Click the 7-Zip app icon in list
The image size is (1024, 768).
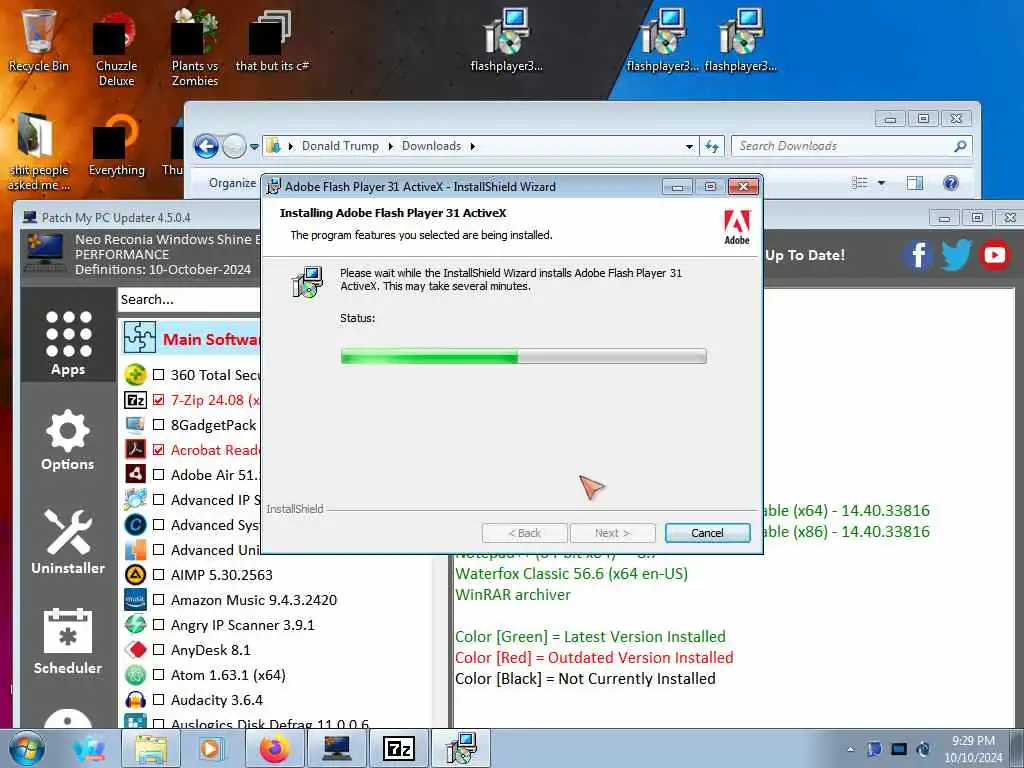(135, 400)
